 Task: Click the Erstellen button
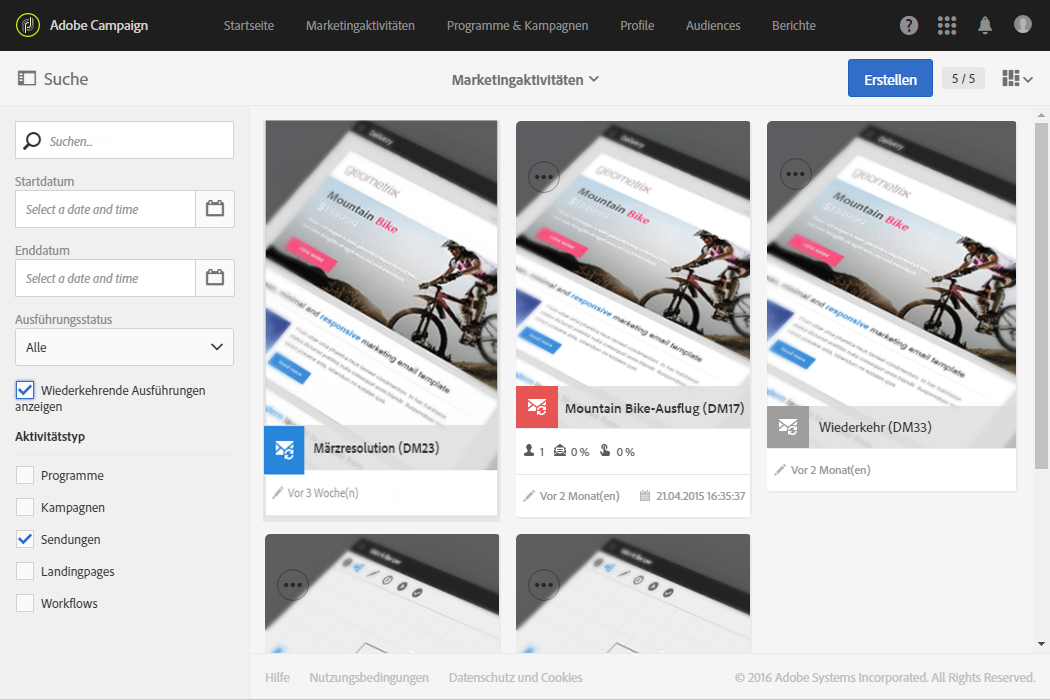(890, 78)
